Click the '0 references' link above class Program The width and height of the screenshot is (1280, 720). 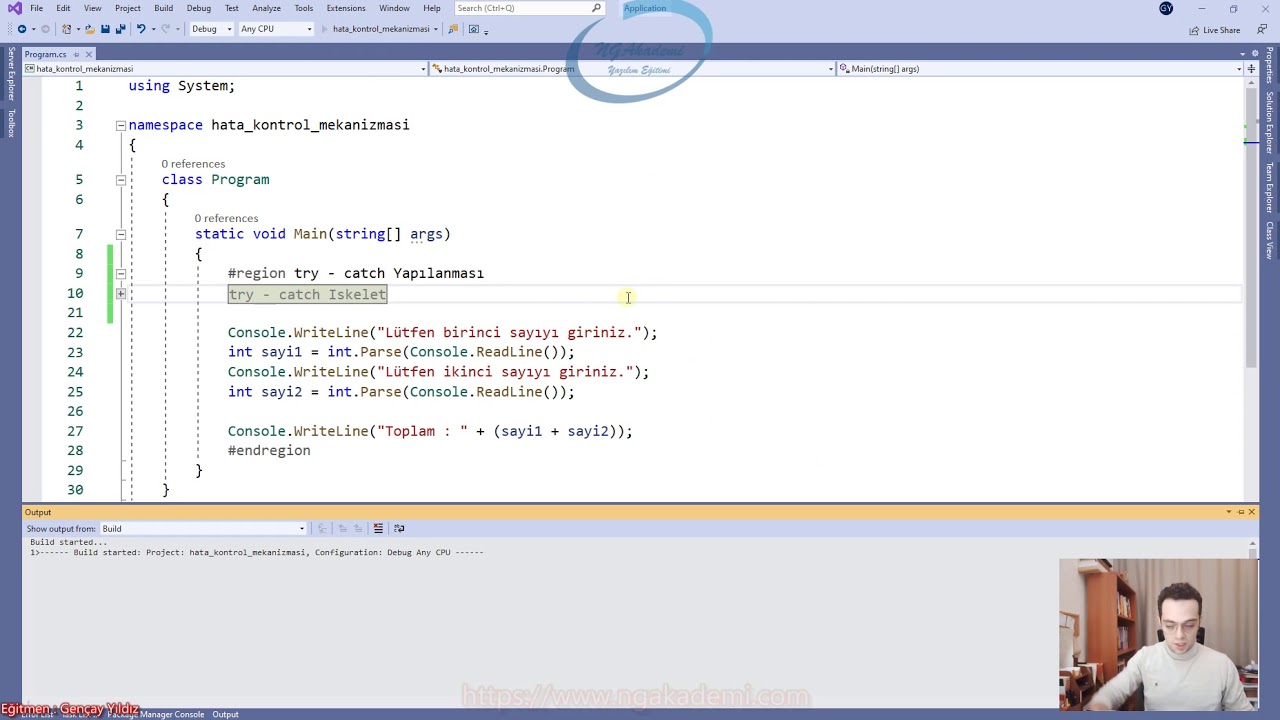(x=193, y=164)
